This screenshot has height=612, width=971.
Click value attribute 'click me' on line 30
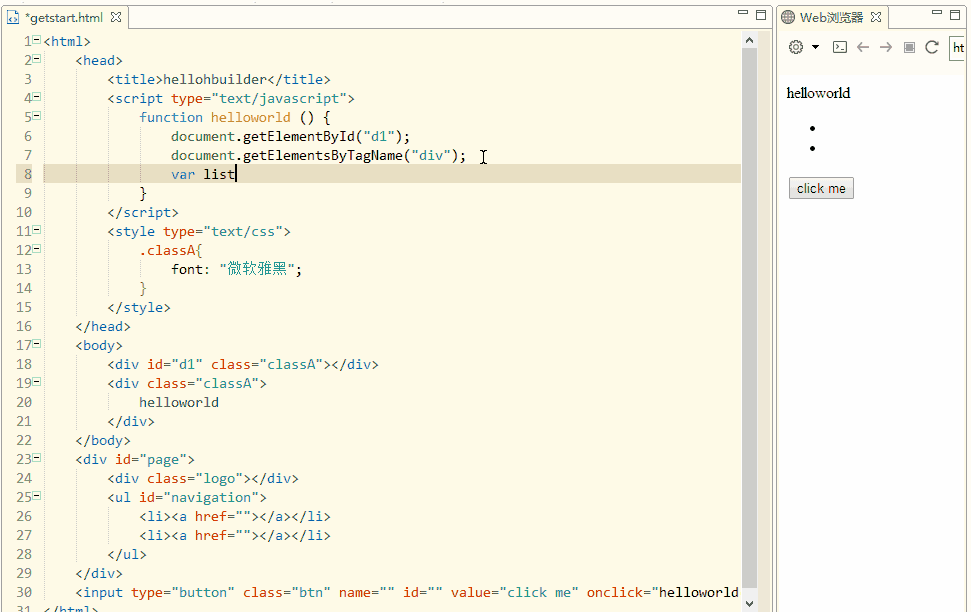(x=539, y=592)
